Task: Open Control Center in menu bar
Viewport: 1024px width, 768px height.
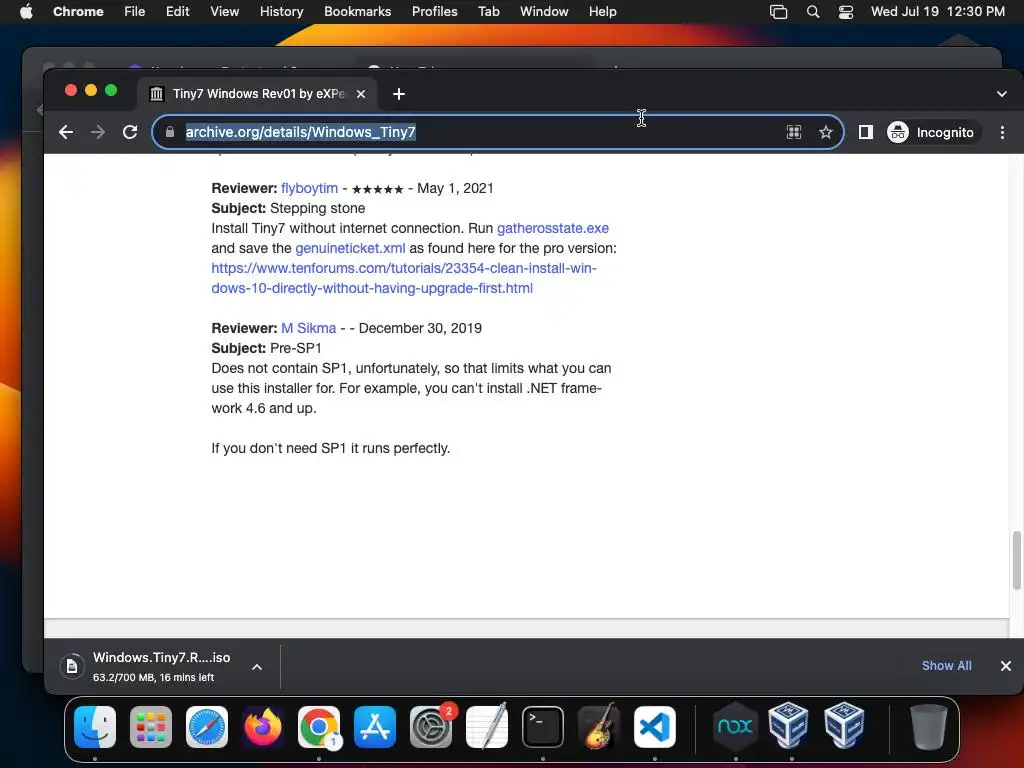Action: [846, 12]
